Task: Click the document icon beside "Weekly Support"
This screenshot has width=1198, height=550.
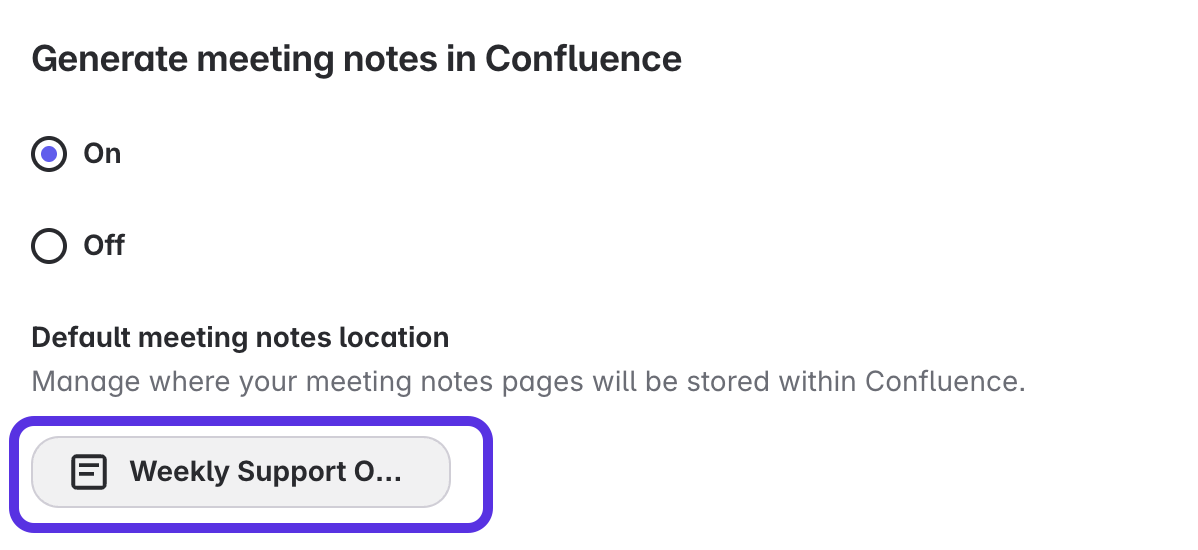Action: tap(89, 472)
